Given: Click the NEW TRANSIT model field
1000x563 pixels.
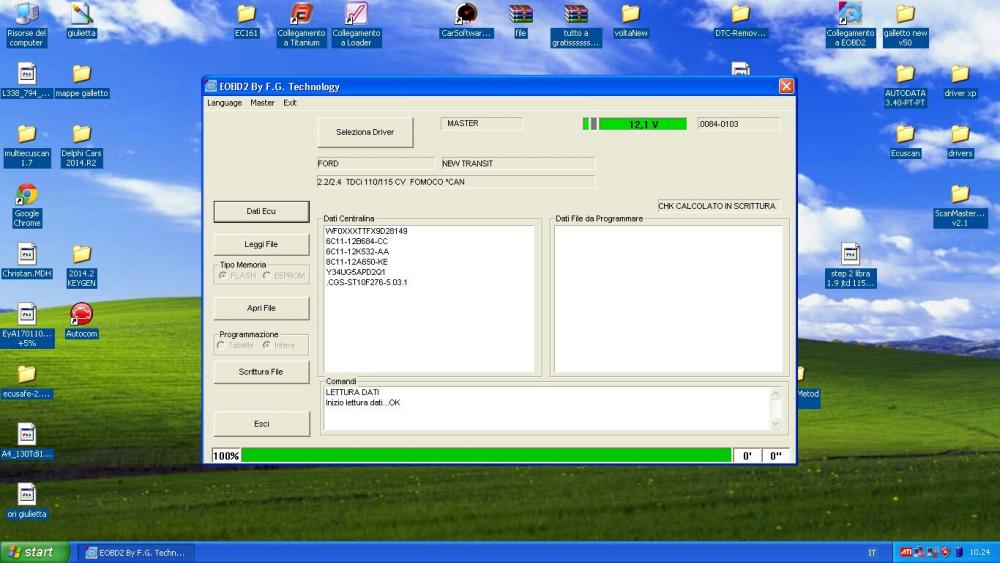Looking at the screenshot, I should [x=518, y=163].
